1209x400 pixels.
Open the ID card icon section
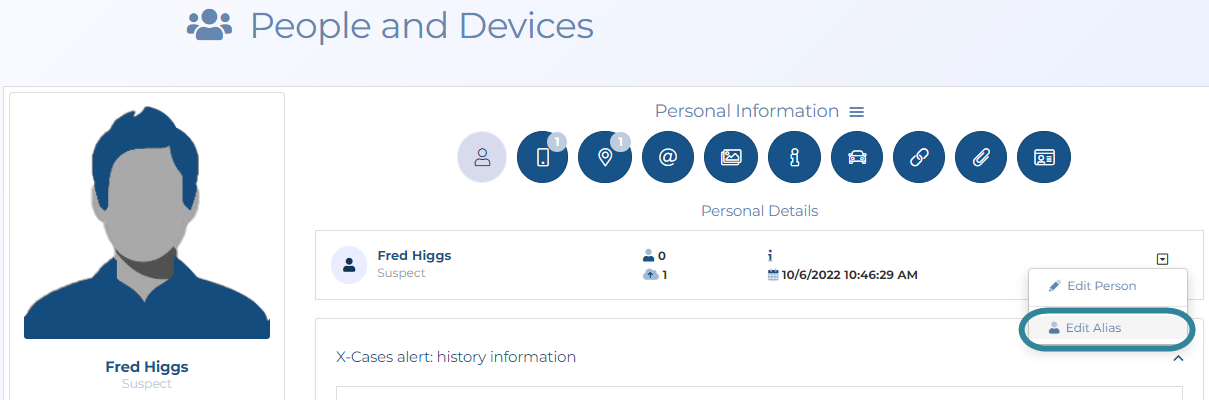pos(1044,158)
